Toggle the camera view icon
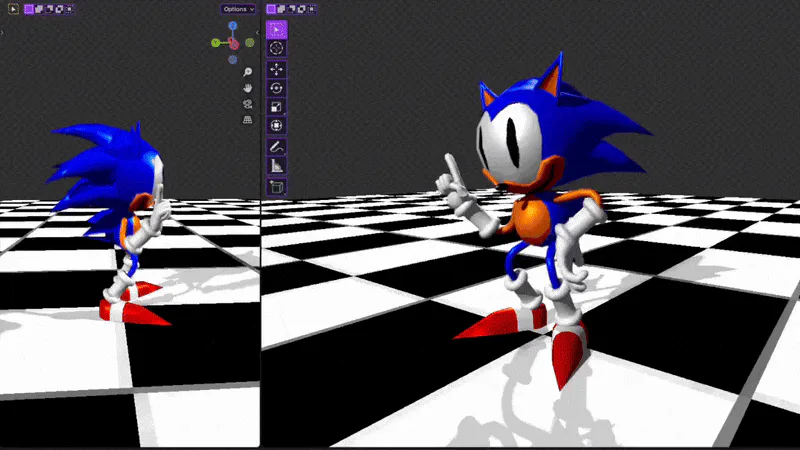The height and width of the screenshot is (450, 800). pyautogui.click(x=247, y=104)
